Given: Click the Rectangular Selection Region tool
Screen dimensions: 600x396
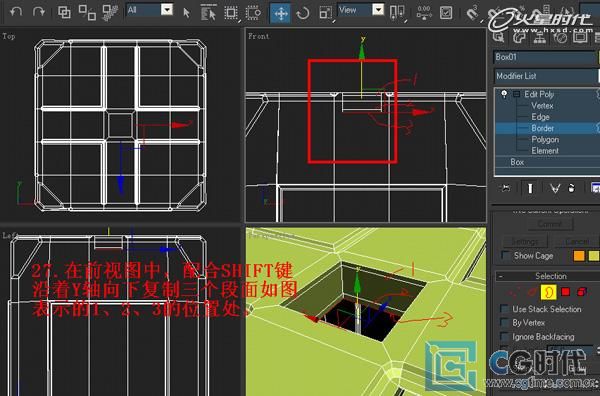Looking at the screenshot, I should (231, 13).
